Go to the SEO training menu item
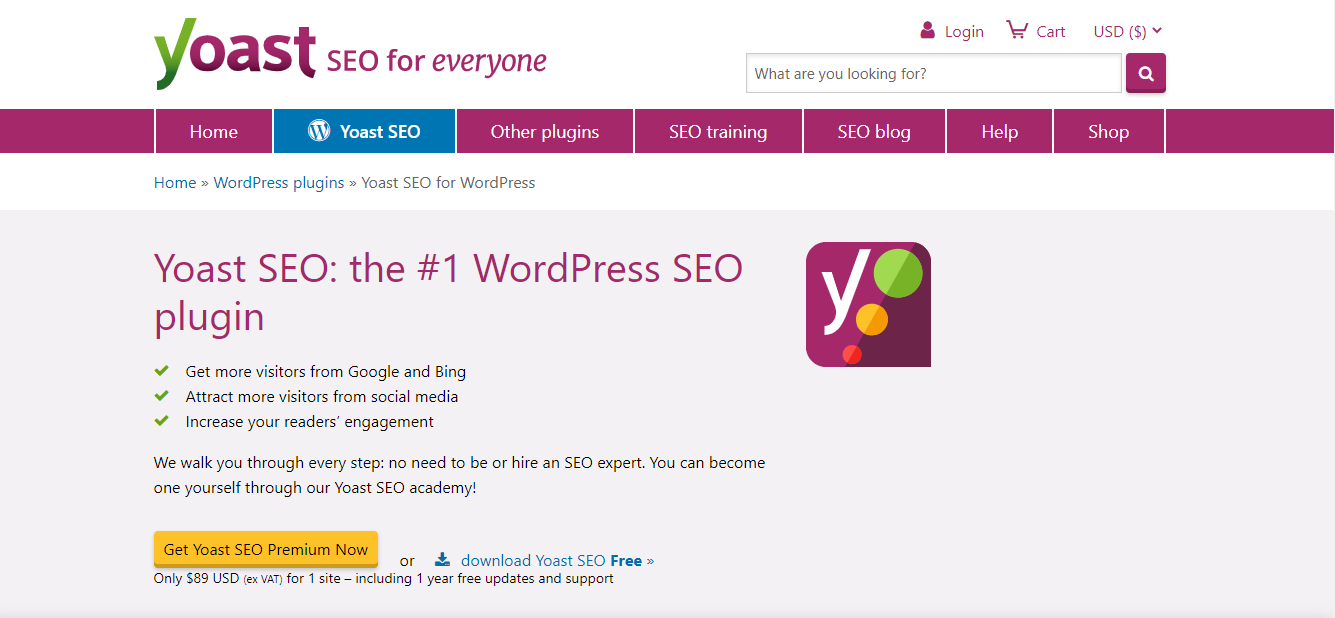This screenshot has width=1335, height=618. coord(718,131)
